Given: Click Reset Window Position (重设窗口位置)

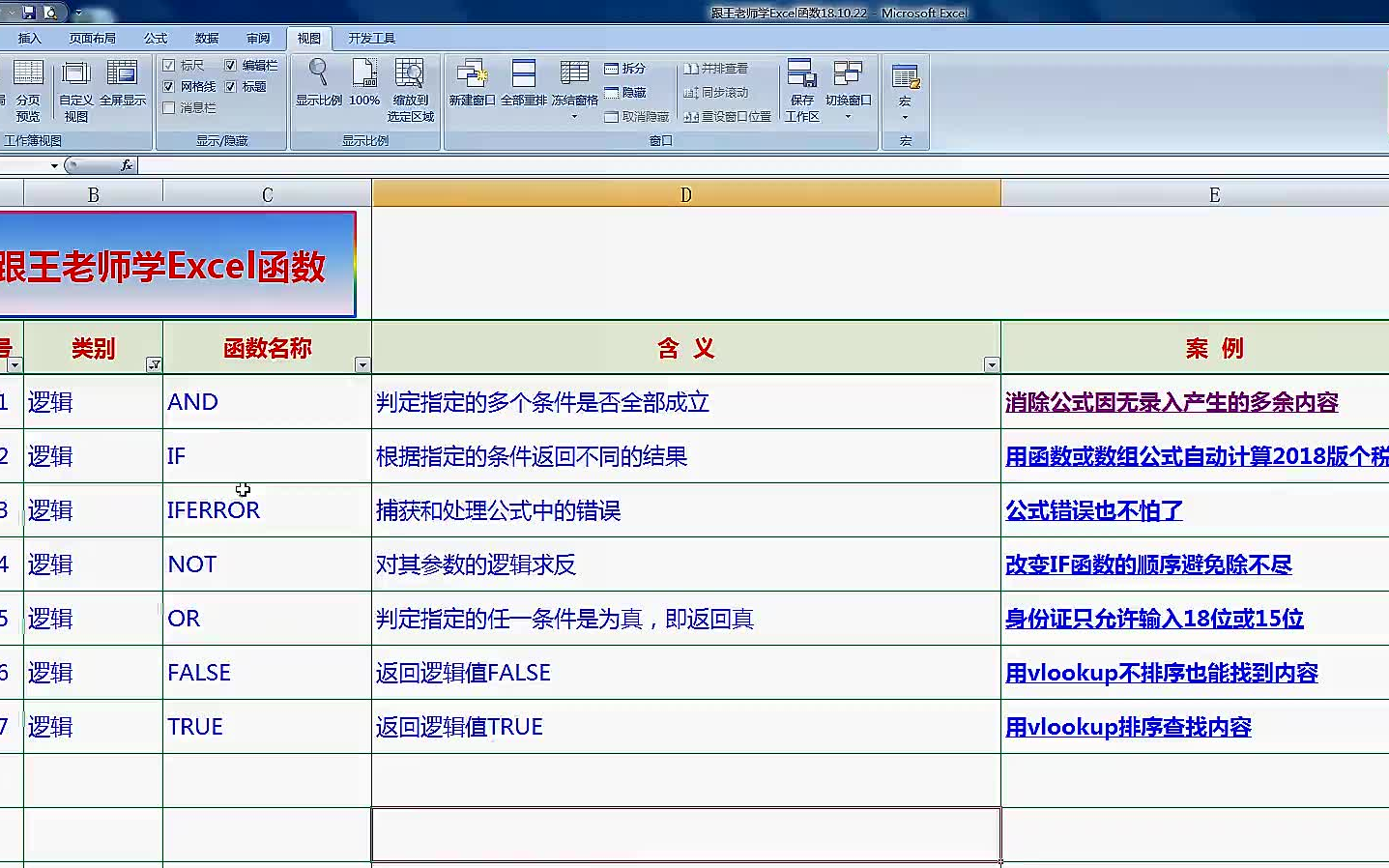Looking at the screenshot, I should coord(727,117).
